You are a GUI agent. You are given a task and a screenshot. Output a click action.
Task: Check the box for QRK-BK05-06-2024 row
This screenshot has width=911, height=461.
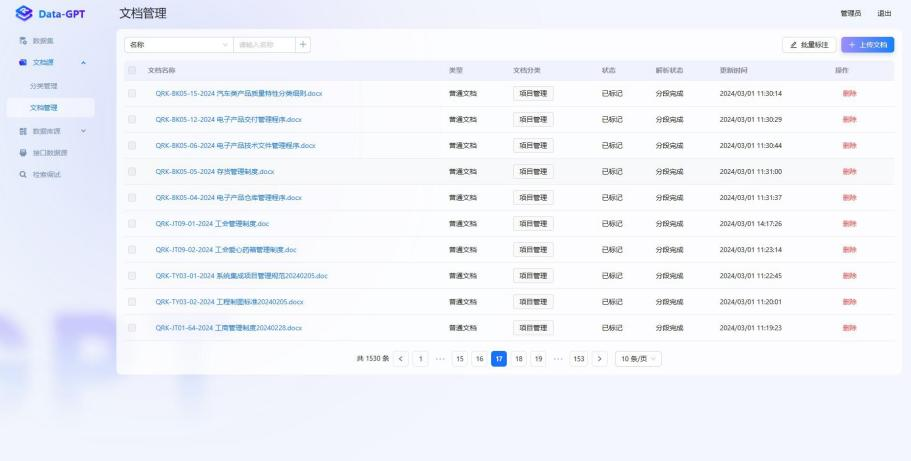point(132,146)
